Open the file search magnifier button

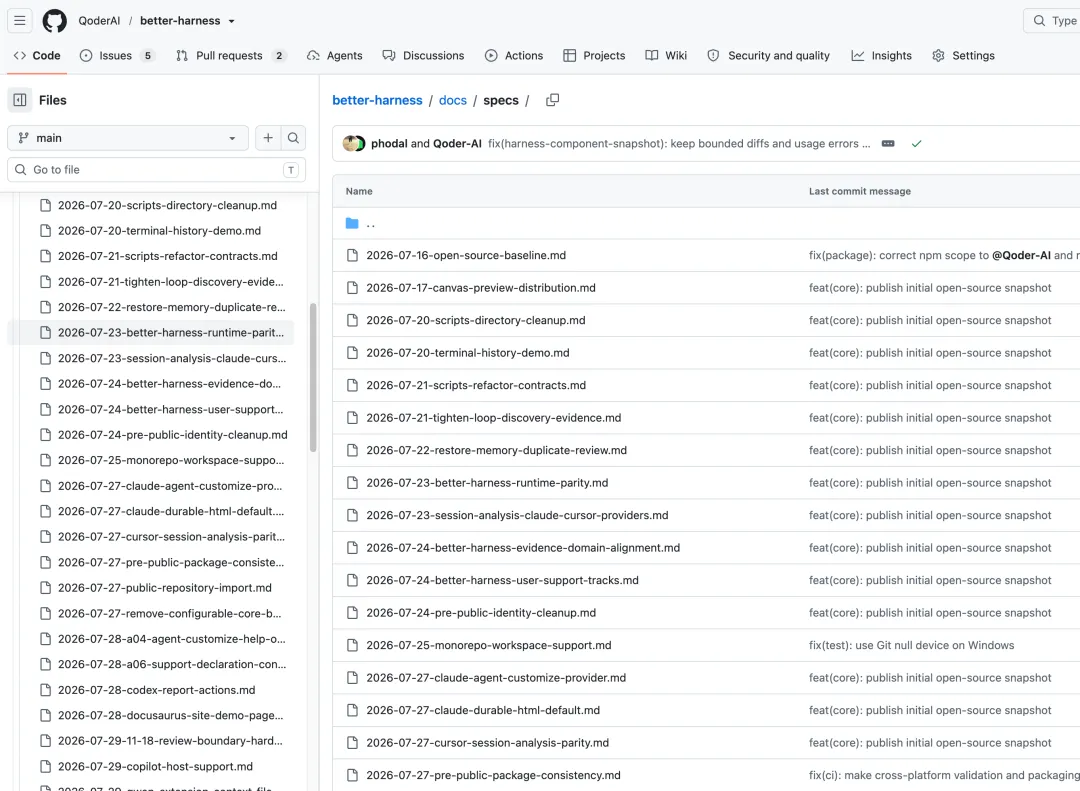[x=293, y=138]
